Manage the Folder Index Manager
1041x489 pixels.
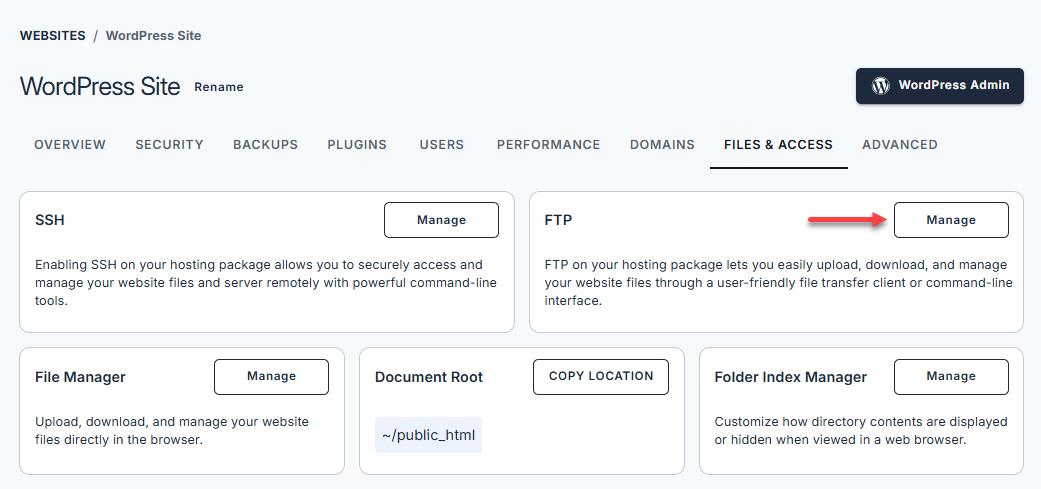click(x=951, y=377)
